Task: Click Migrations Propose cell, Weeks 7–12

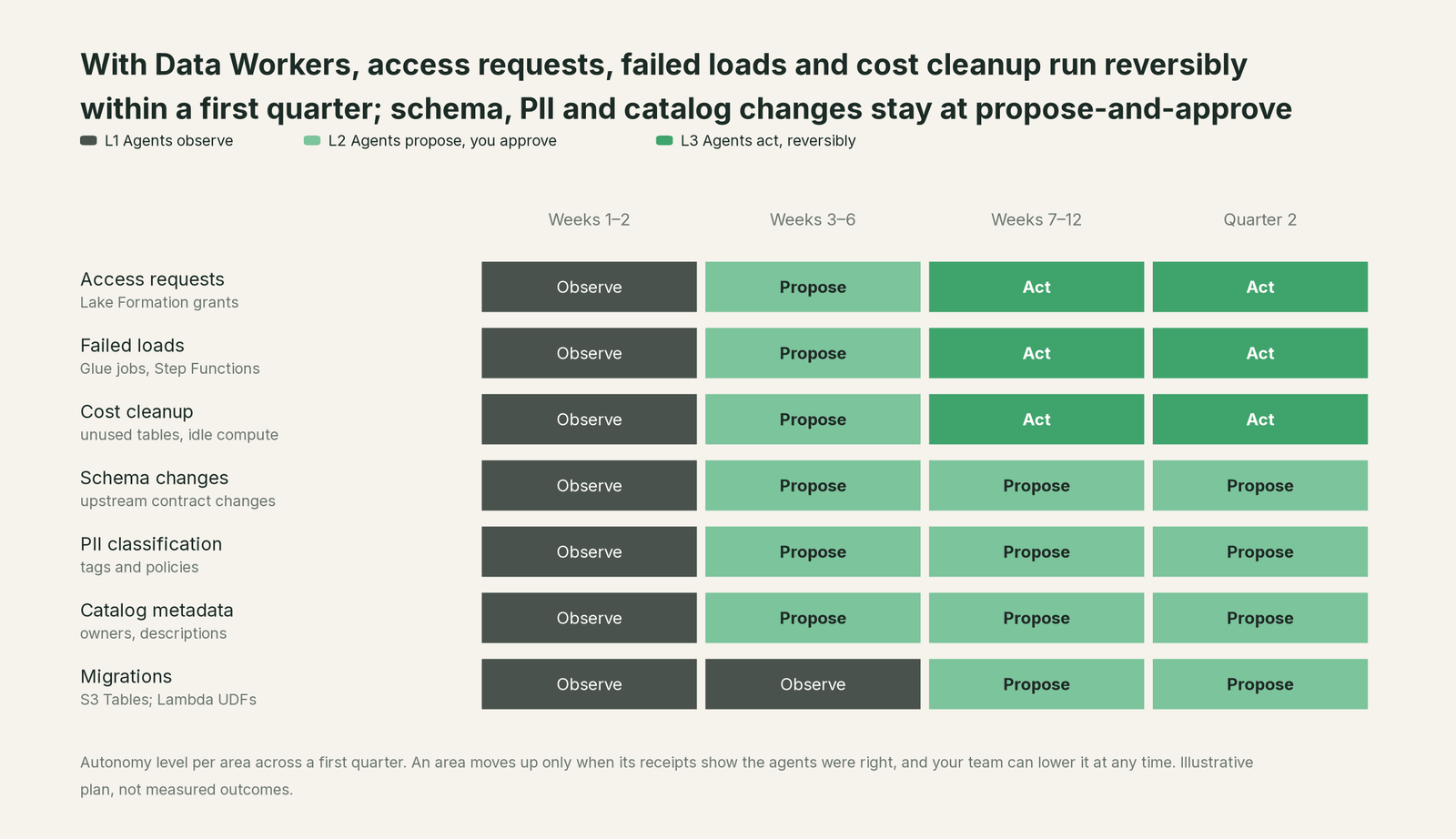Action: coord(1036,684)
